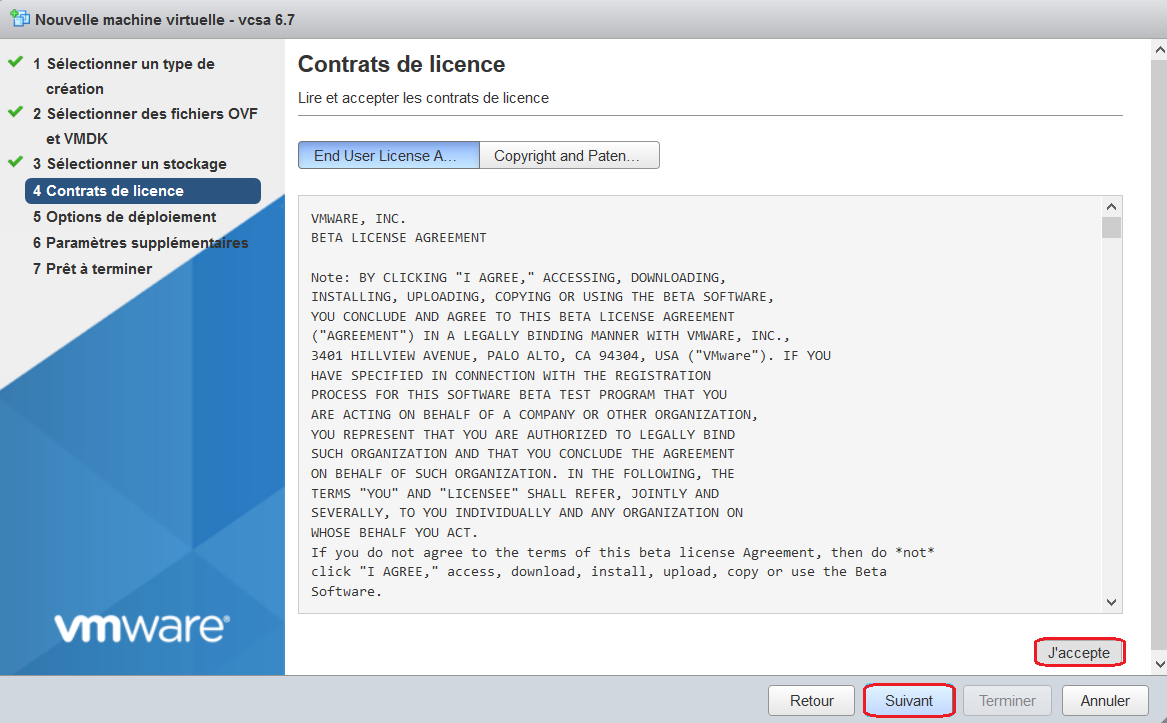Select step 6 Paramètres supplémentaires
Screen dimensions: 1167x723
[x=141, y=243]
